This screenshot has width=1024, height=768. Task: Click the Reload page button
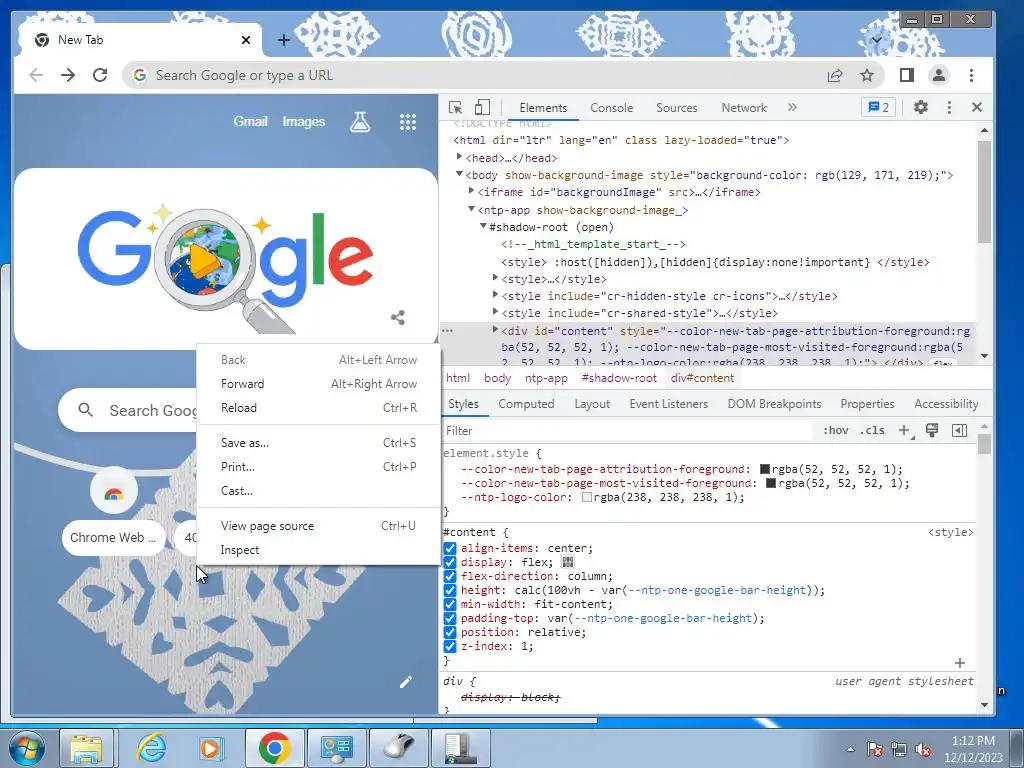(x=100, y=75)
